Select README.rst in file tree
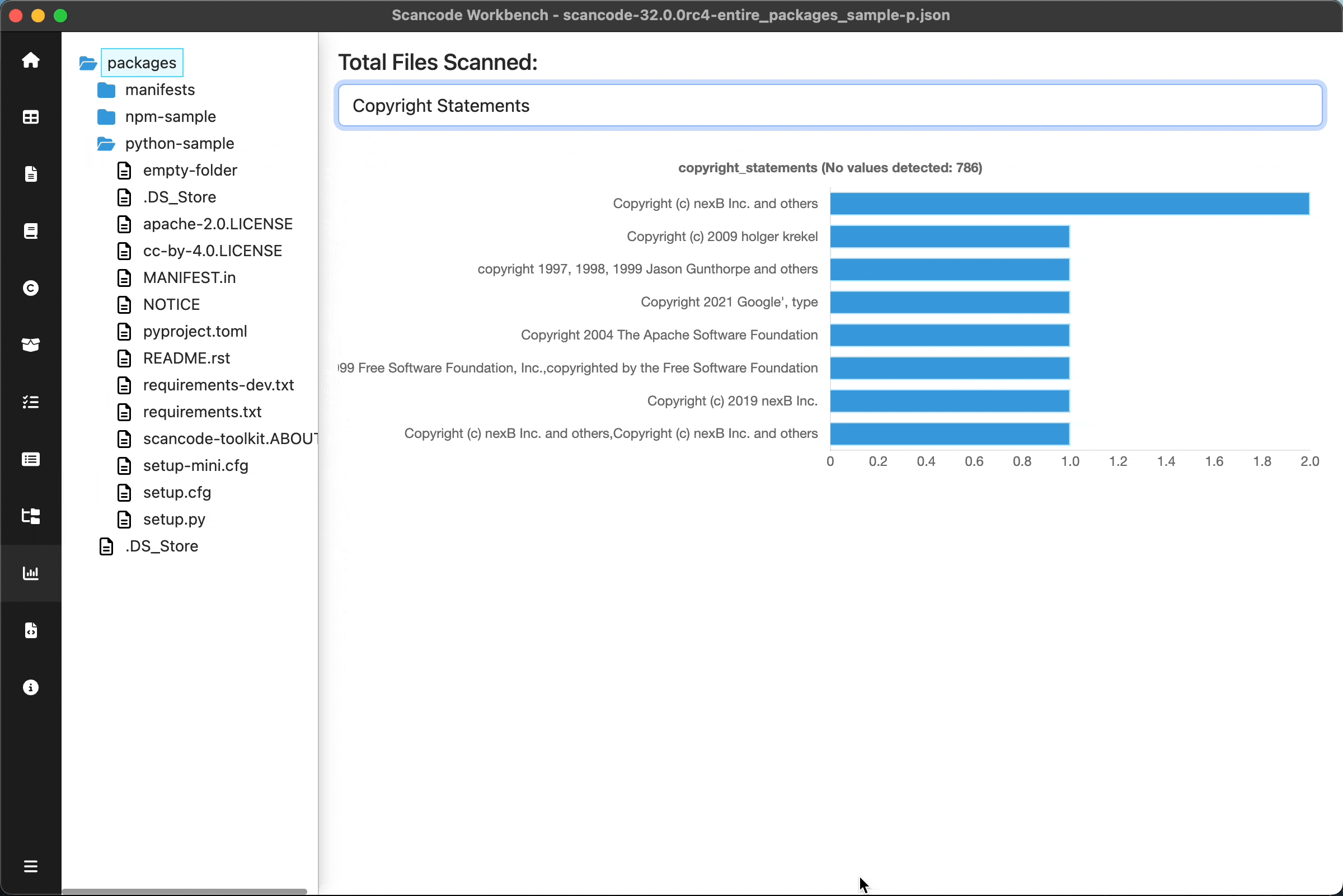 tap(186, 359)
